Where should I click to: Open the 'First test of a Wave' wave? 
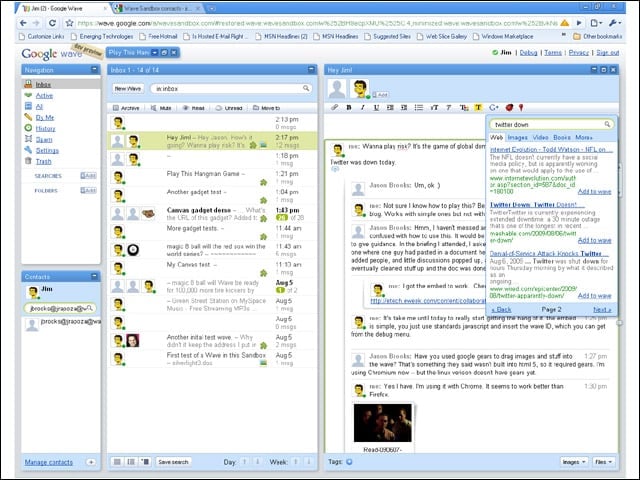212,359
